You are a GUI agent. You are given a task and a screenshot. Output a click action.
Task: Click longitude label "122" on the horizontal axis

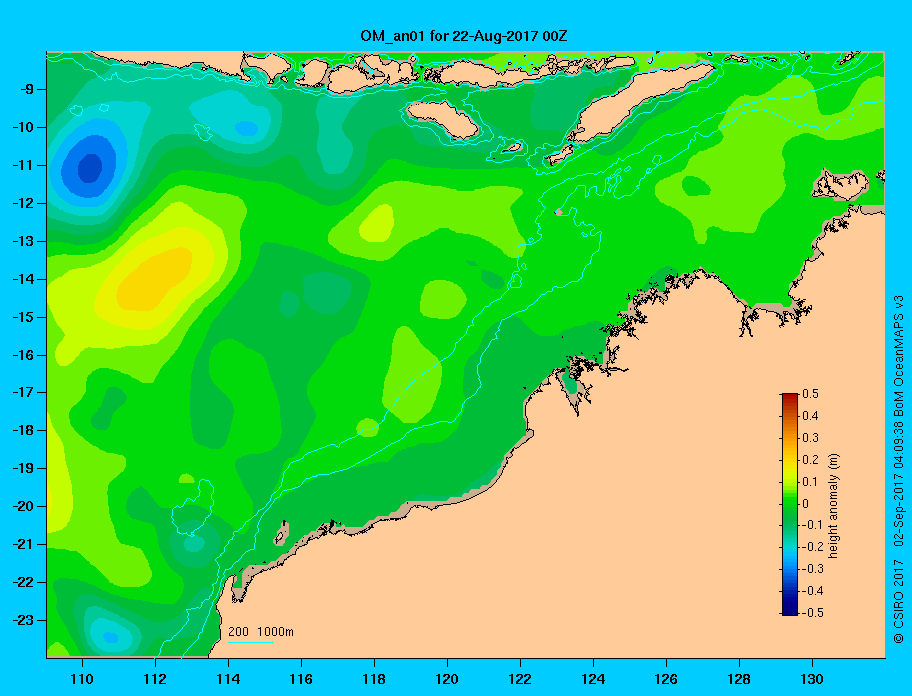point(520,679)
